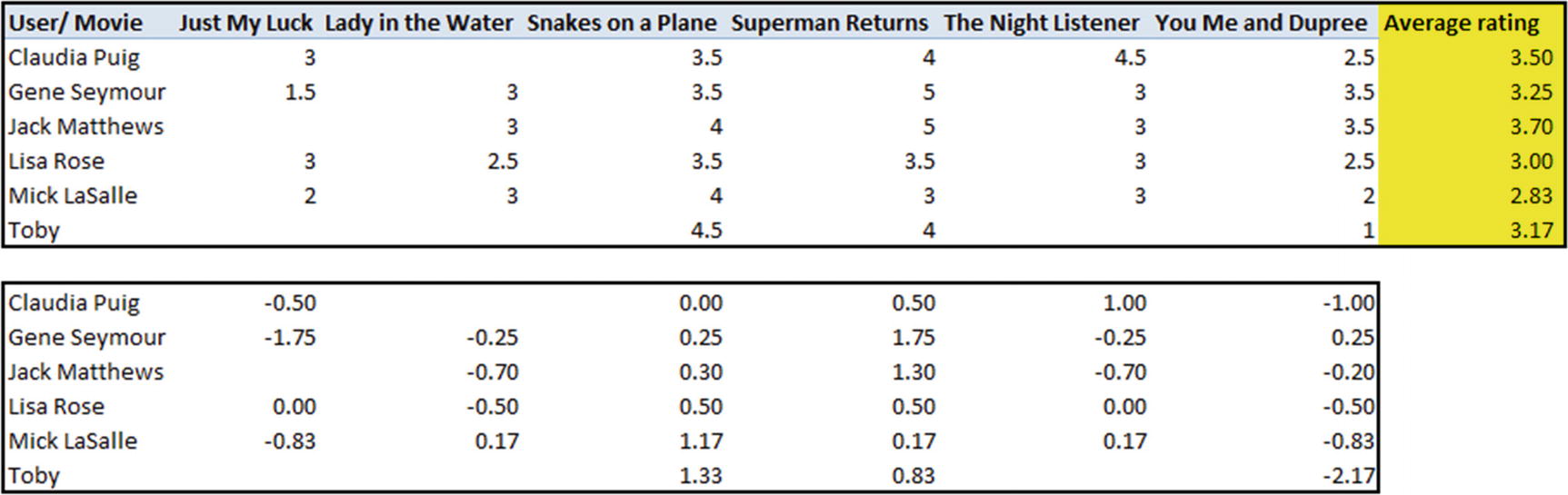Click "The Night Listener" column header

pos(1041,23)
